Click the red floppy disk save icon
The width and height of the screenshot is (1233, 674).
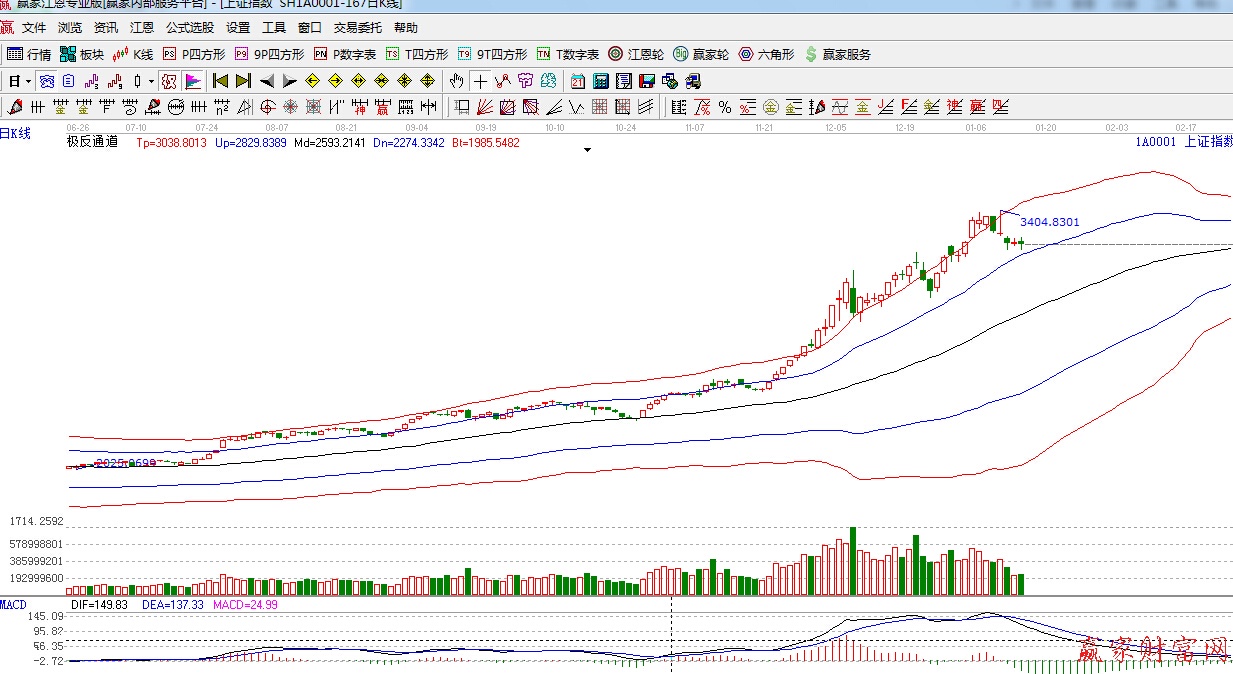[x=647, y=81]
